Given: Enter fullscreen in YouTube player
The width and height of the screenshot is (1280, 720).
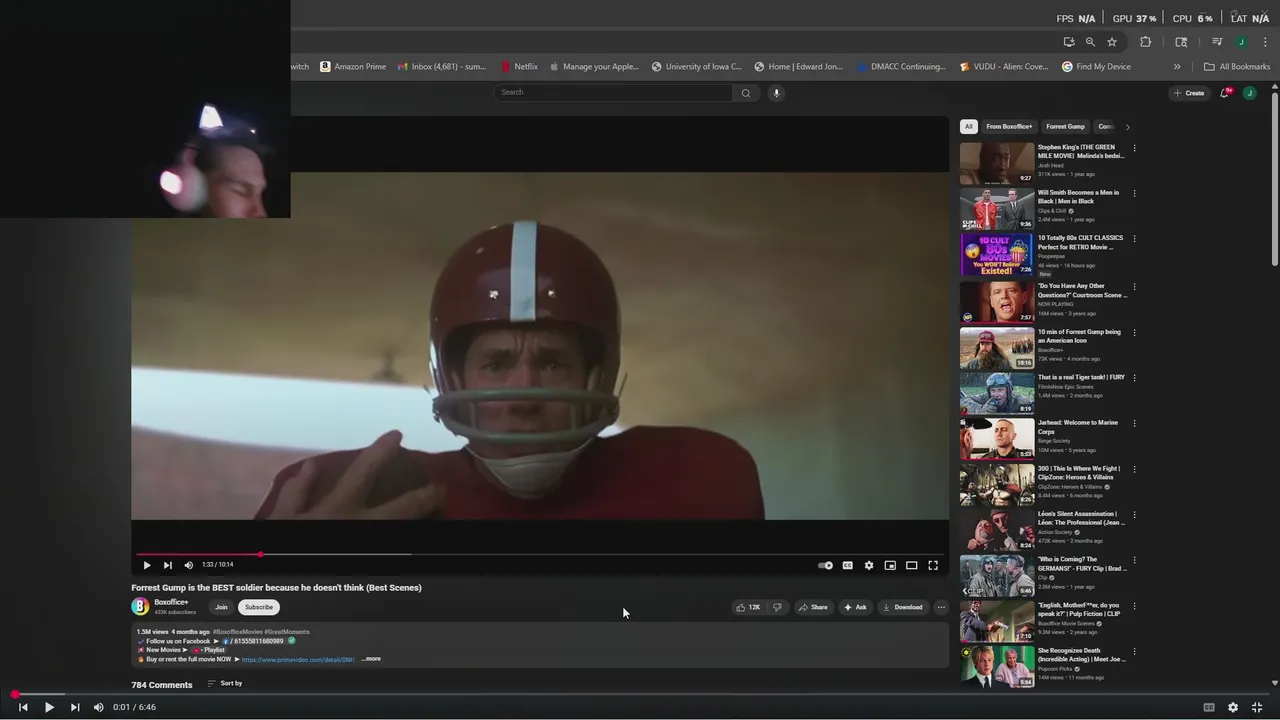Looking at the screenshot, I should [x=933, y=565].
